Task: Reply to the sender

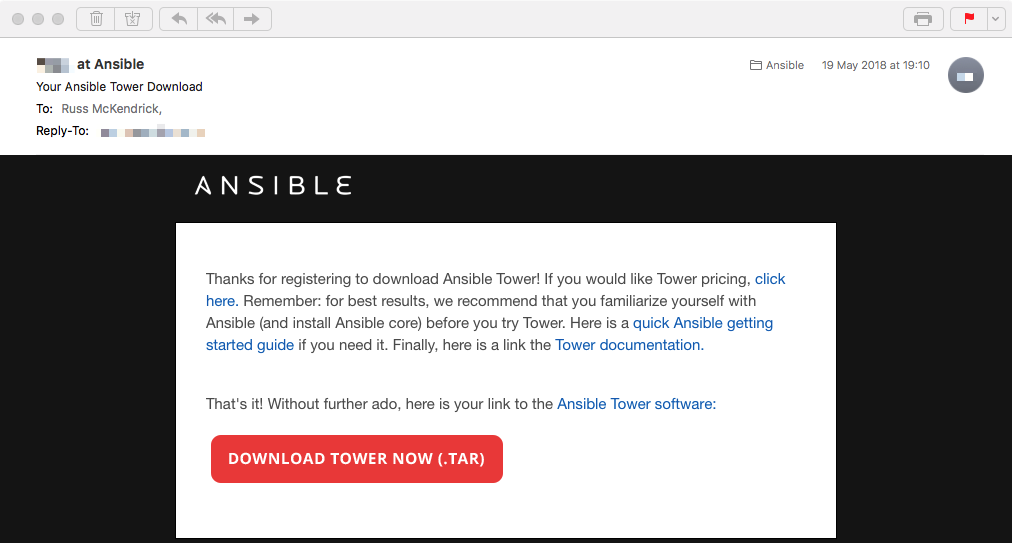Action: tap(179, 19)
